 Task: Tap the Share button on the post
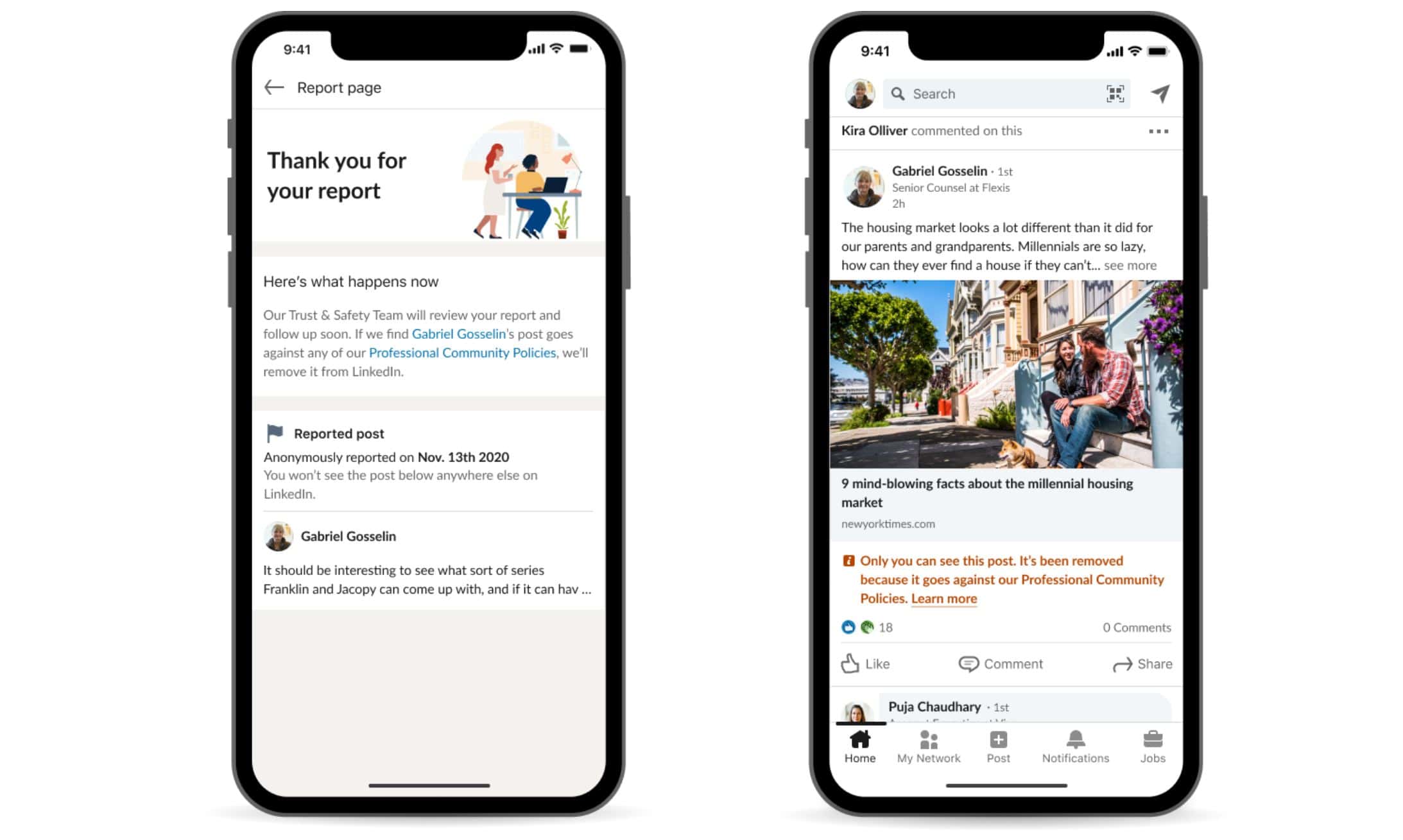click(1141, 663)
